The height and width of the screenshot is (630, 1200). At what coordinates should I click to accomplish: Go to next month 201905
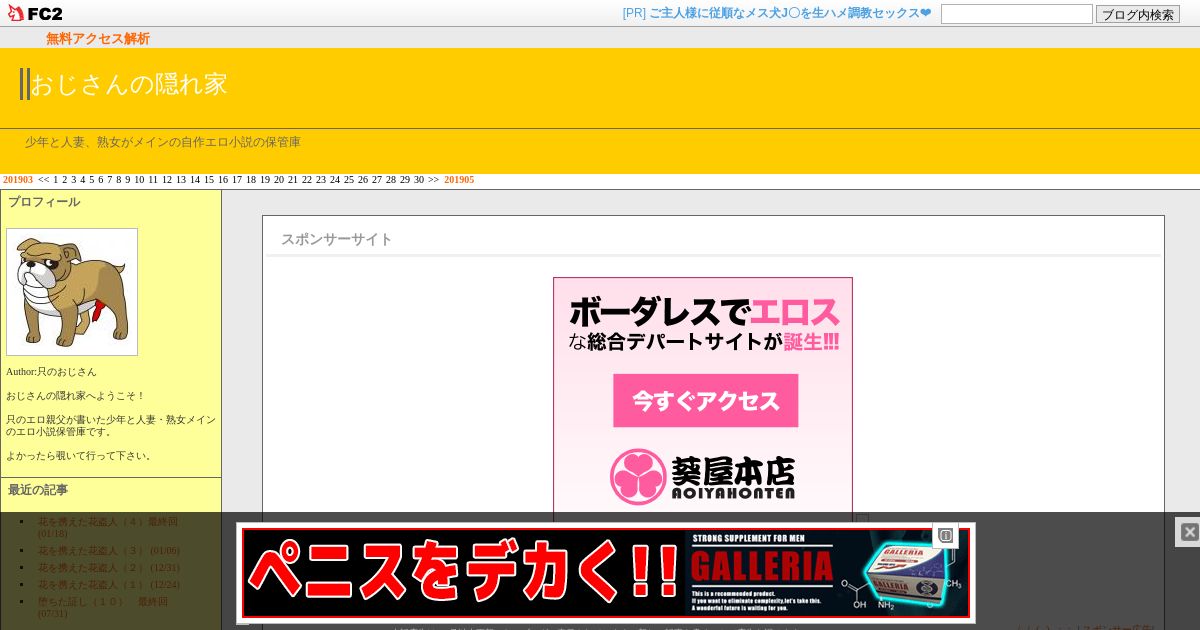459,180
